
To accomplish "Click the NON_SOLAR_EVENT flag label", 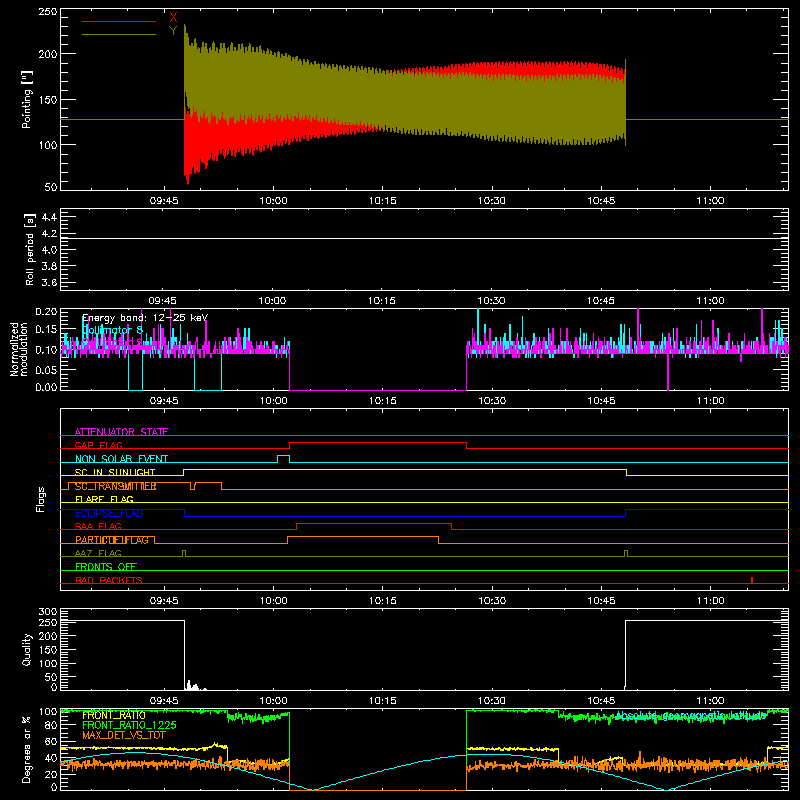I will (121, 459).
